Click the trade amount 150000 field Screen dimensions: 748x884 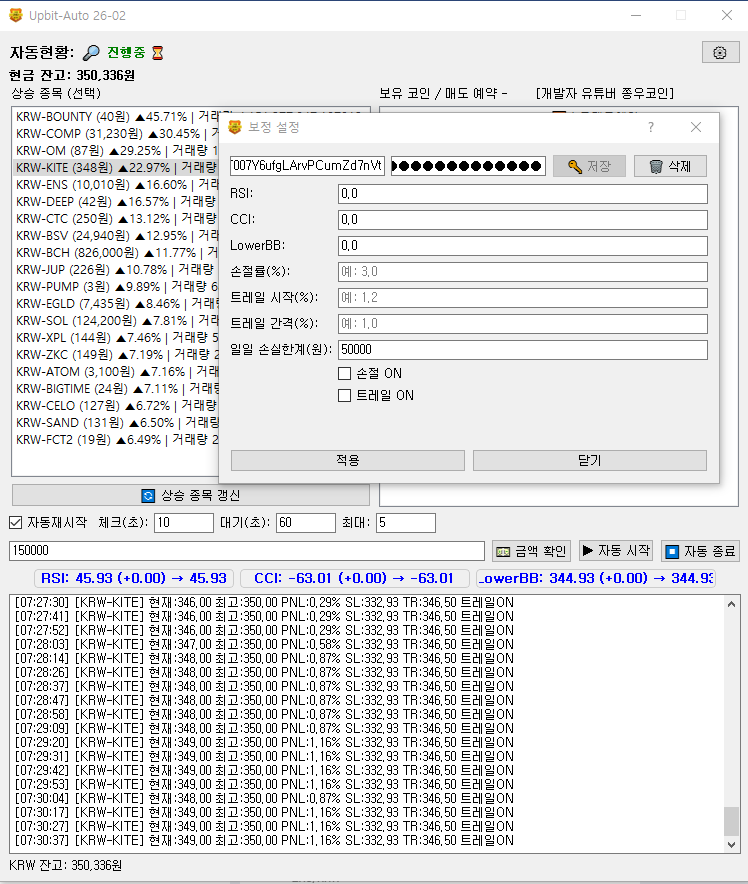pyautogui.click(x=246, y=551)
